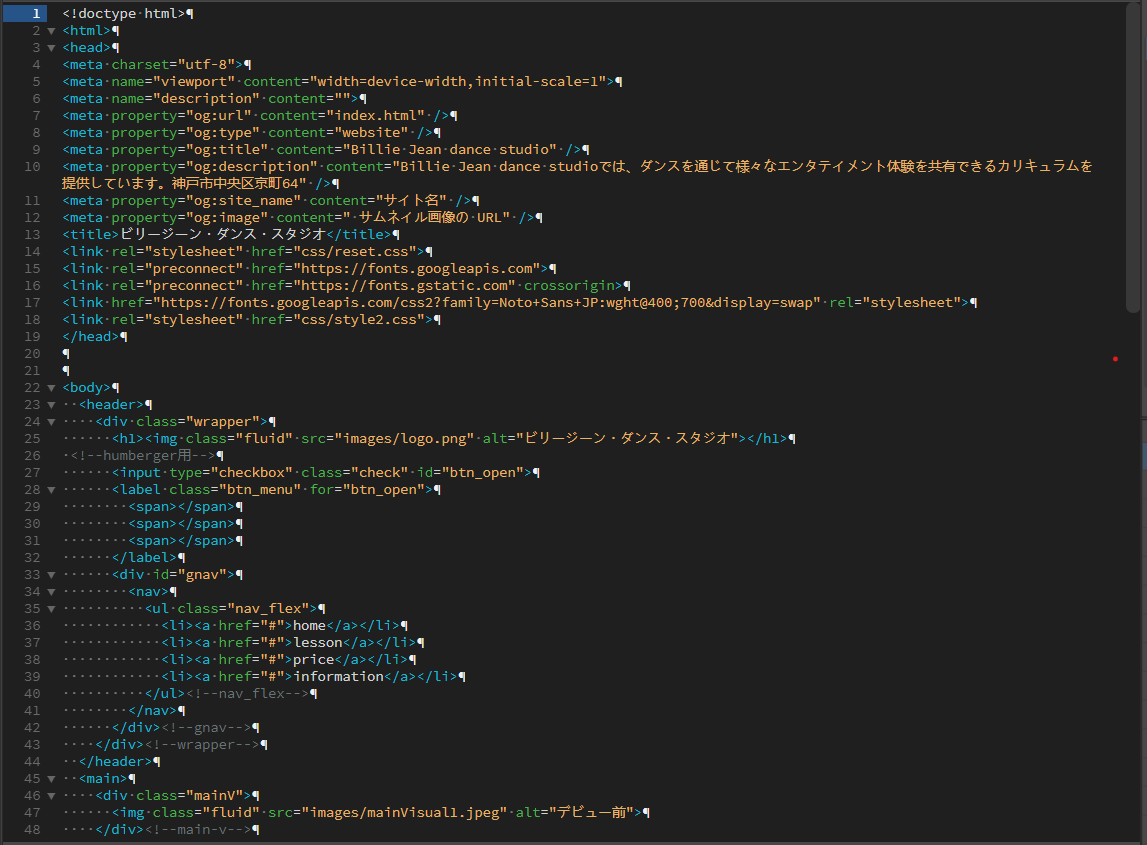The image size is (1147, 845).
Task: Collapse the header block on line 23
Action: (51, 405)
